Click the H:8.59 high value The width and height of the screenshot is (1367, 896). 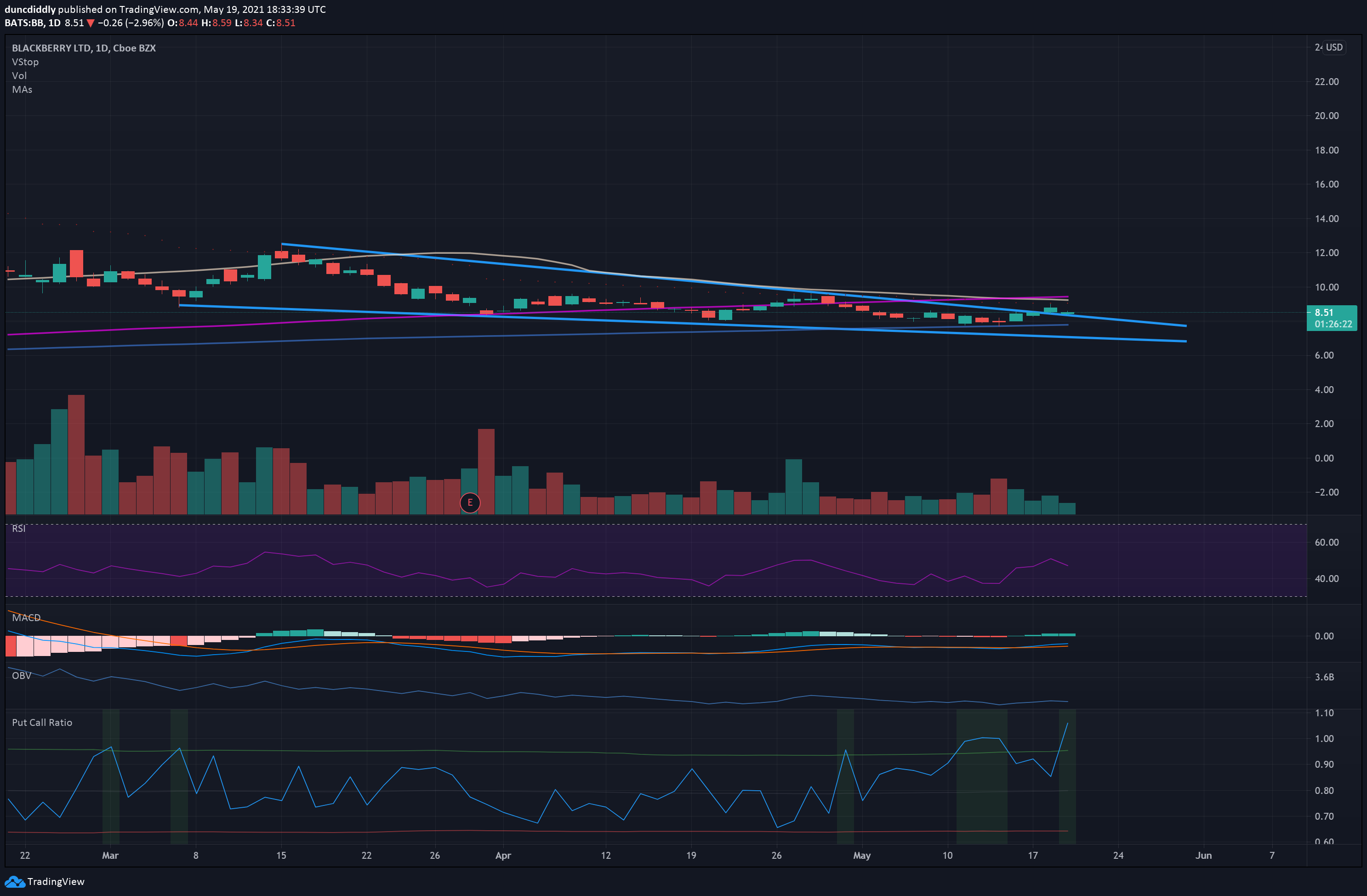coord(216,23)
